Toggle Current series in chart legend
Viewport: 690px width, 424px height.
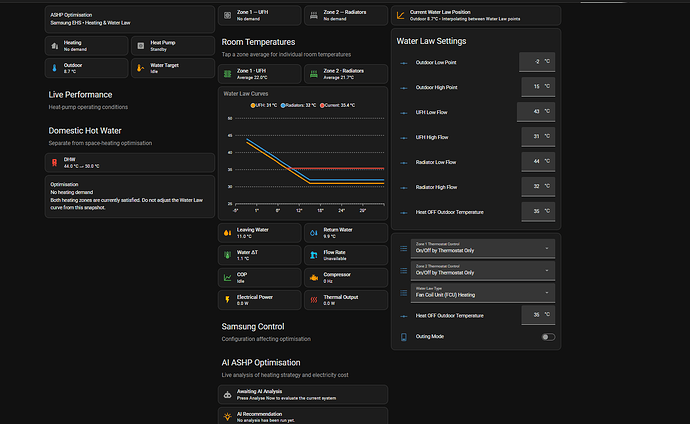[338, 106]
